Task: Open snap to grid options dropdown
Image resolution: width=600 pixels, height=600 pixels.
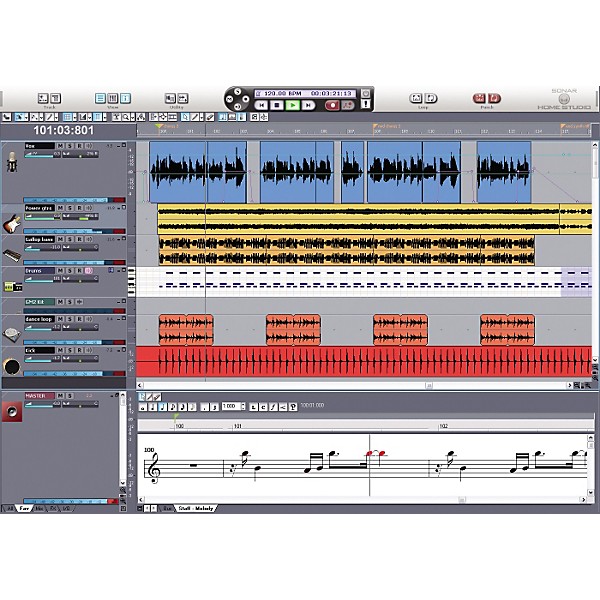Action: [75, 117]
